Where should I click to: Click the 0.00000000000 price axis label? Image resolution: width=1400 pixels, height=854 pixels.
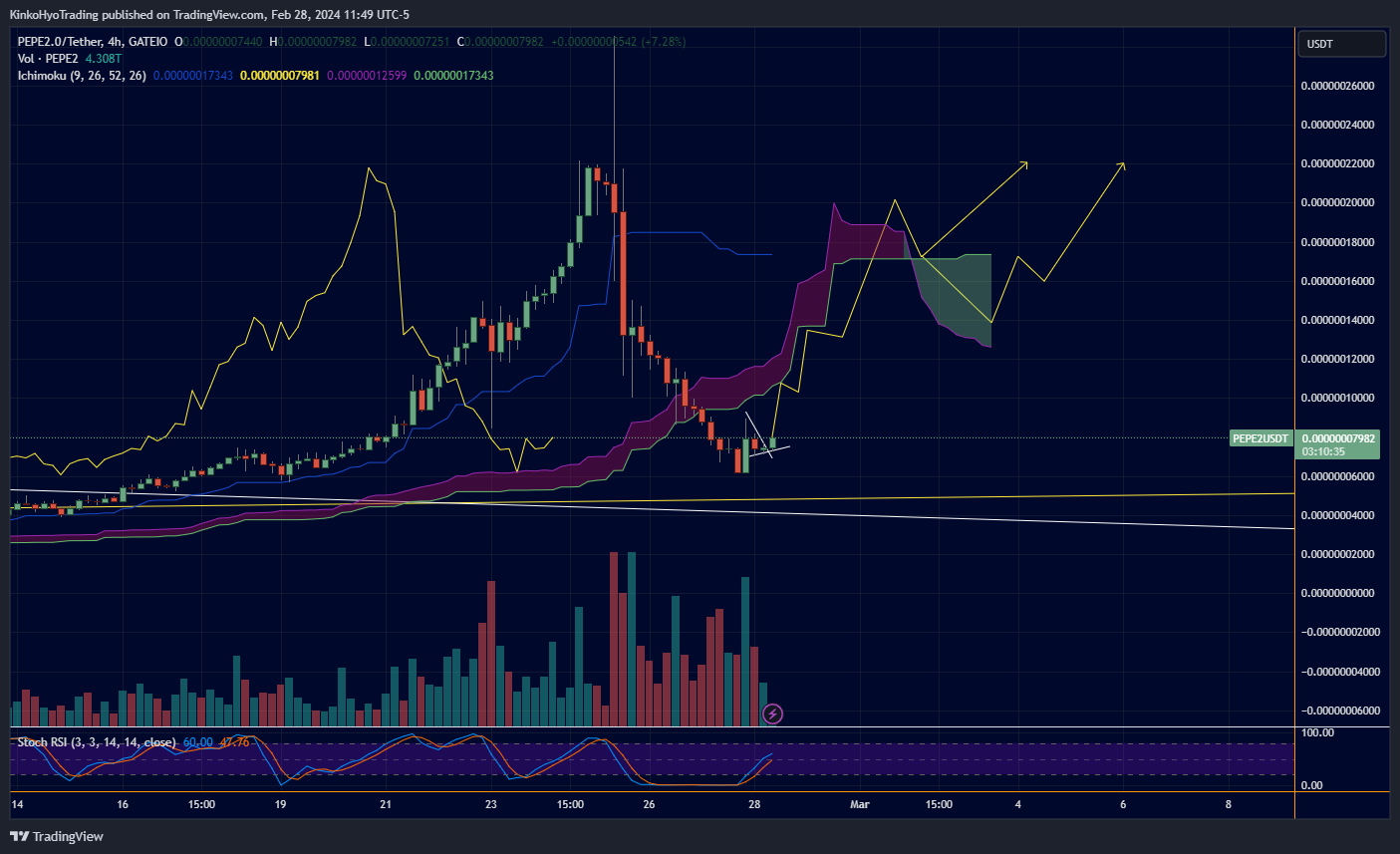click(1338, 593)
